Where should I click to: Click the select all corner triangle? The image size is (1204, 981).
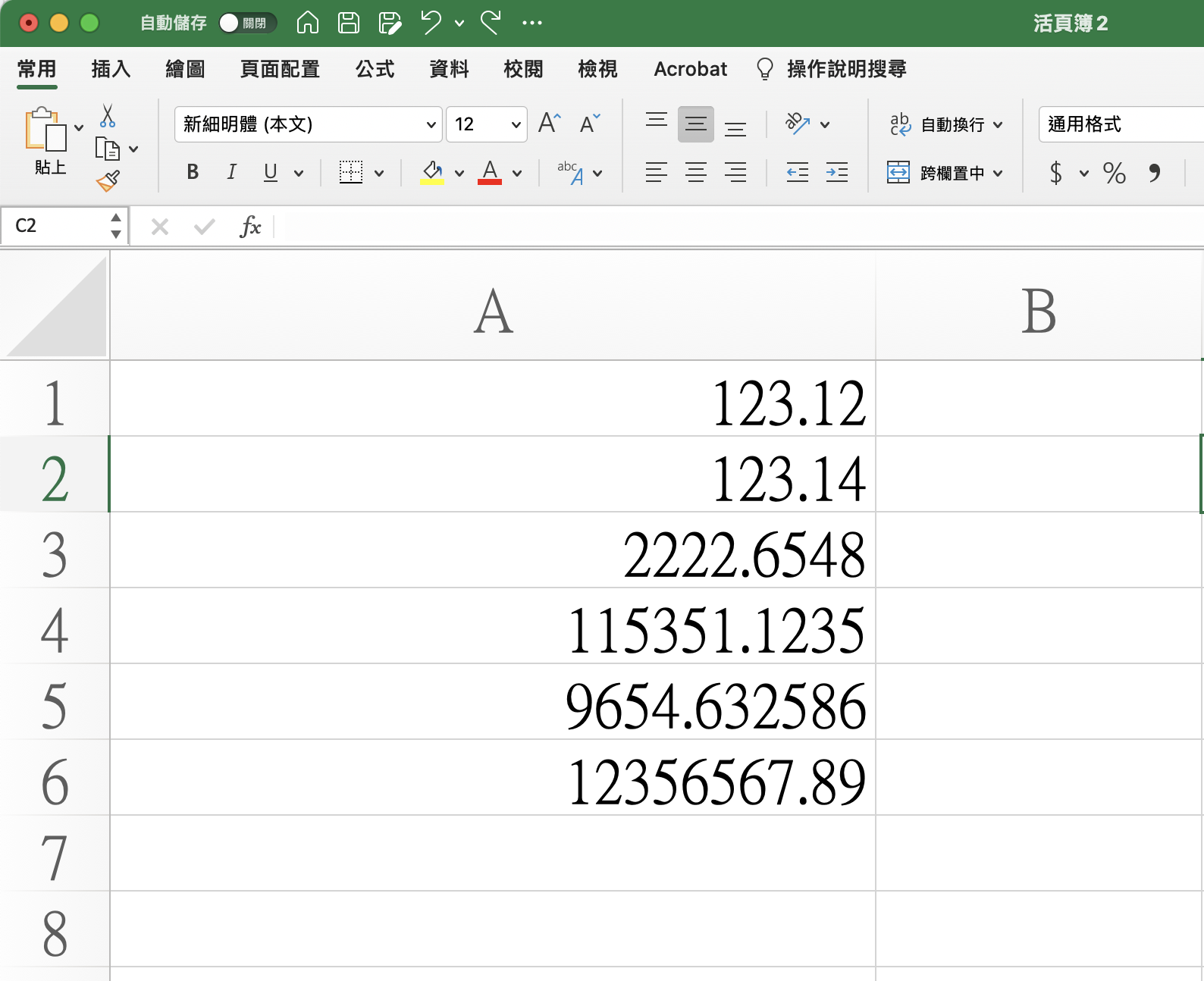coord(56,306)
